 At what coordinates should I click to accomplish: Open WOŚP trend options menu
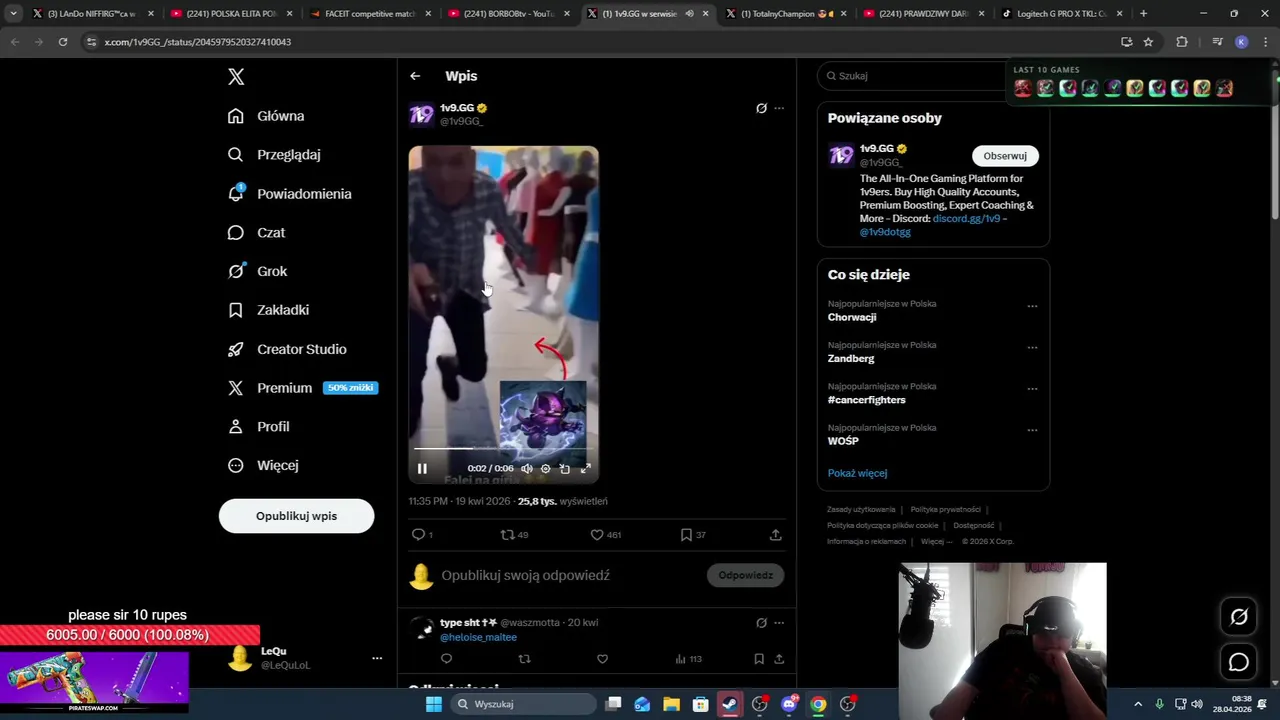click(1032, 430)
